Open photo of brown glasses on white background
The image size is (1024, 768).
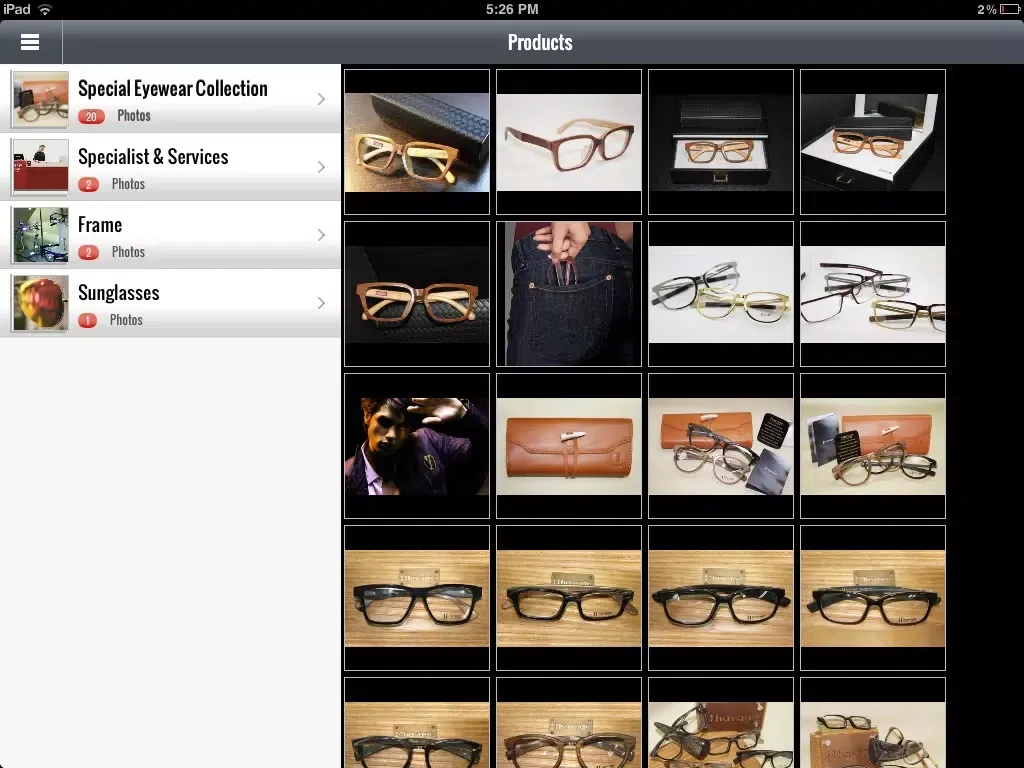pos(569,142)
